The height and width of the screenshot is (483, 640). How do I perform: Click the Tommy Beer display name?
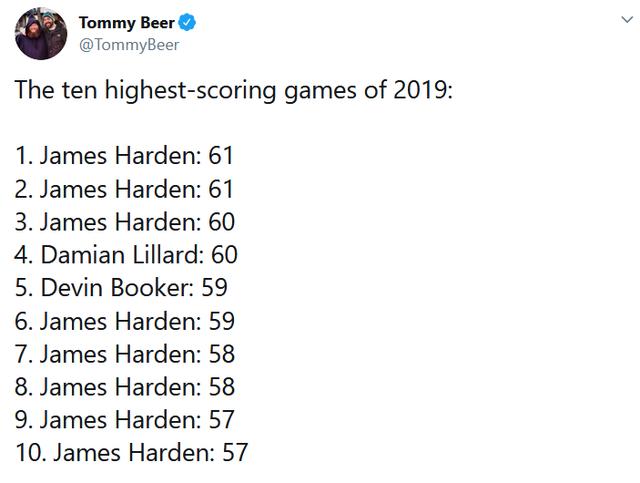coord(127,23)
